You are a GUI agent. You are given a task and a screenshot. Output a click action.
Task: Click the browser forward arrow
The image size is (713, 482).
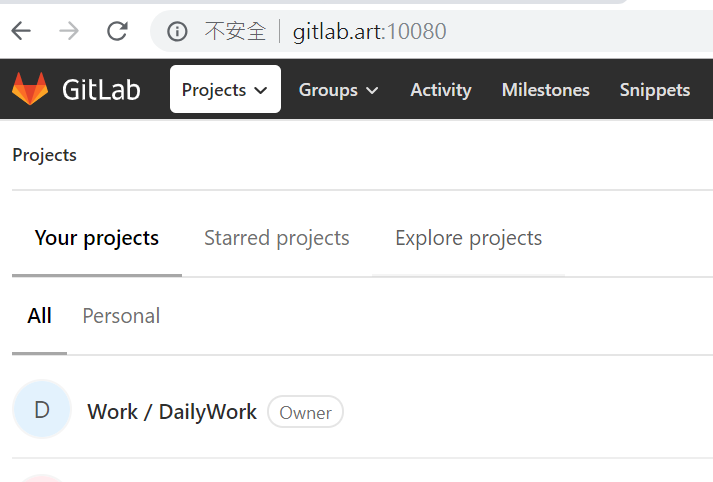[x=69, y=31]
